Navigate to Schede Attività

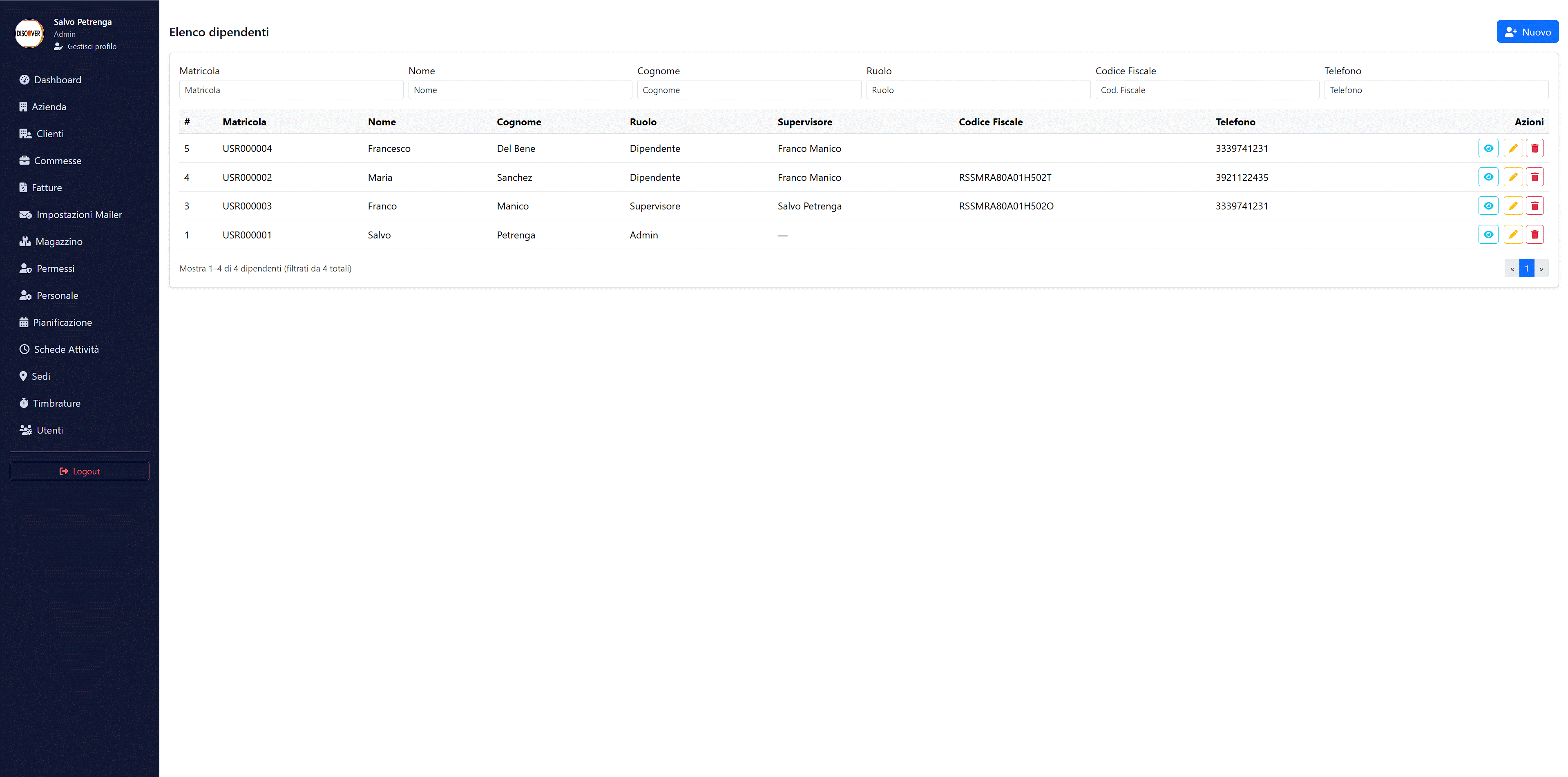point(66,349)
